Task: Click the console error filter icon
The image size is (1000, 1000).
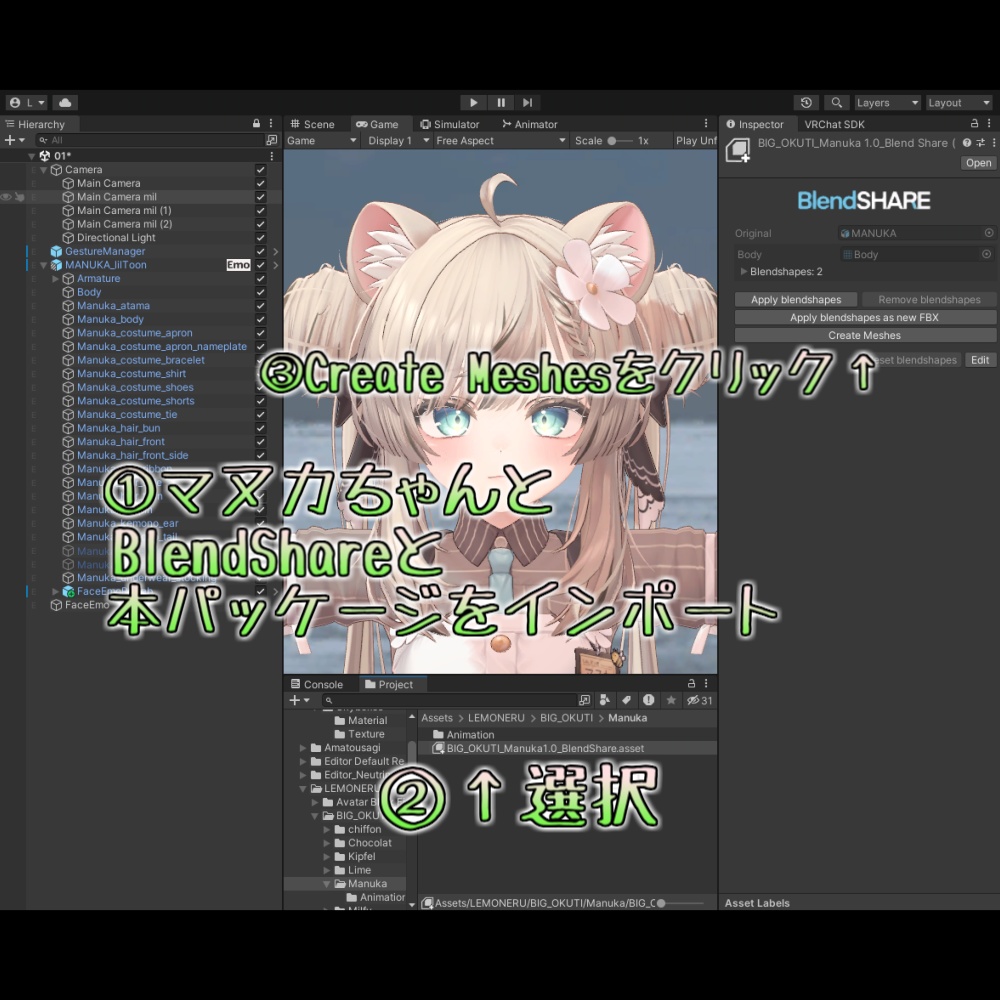Action: pos(649,700)
